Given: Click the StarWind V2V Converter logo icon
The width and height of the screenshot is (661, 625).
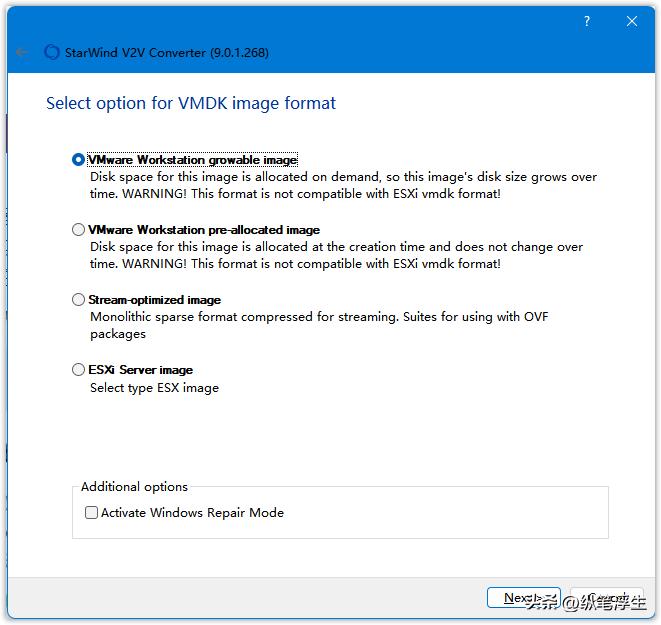Looking at the screenshot, I should pyautogui.click(x=52, y=52).
